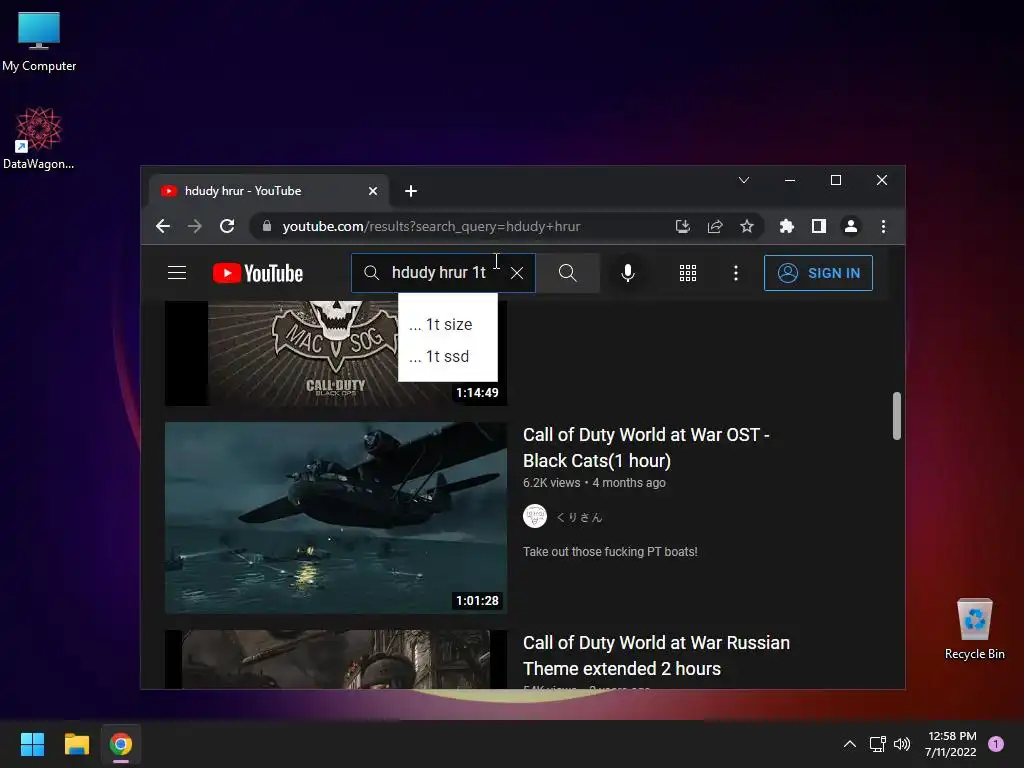
Task: Open the network tray icon
Action: pyautogui.click(x=877, y=744)
